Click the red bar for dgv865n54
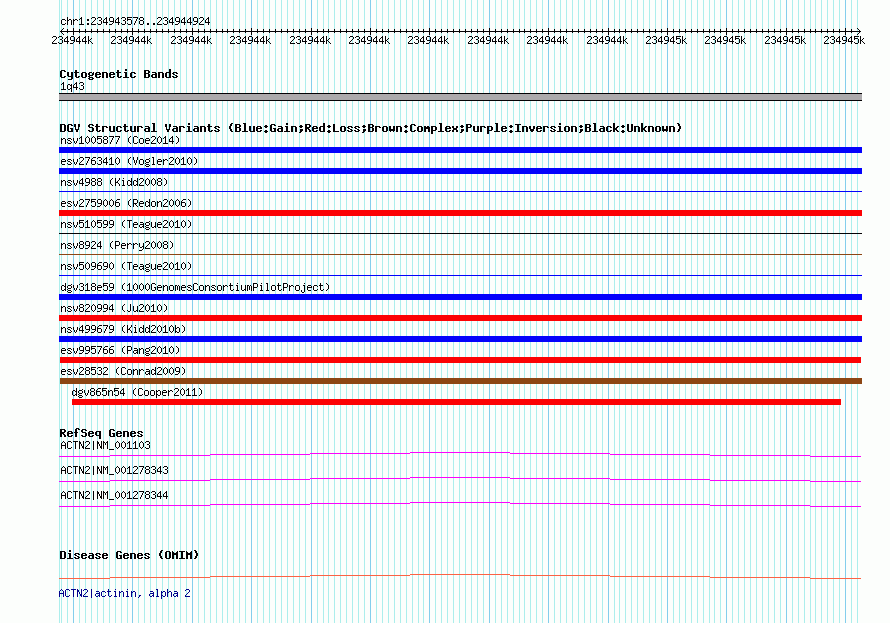 (x=456, y=402)
